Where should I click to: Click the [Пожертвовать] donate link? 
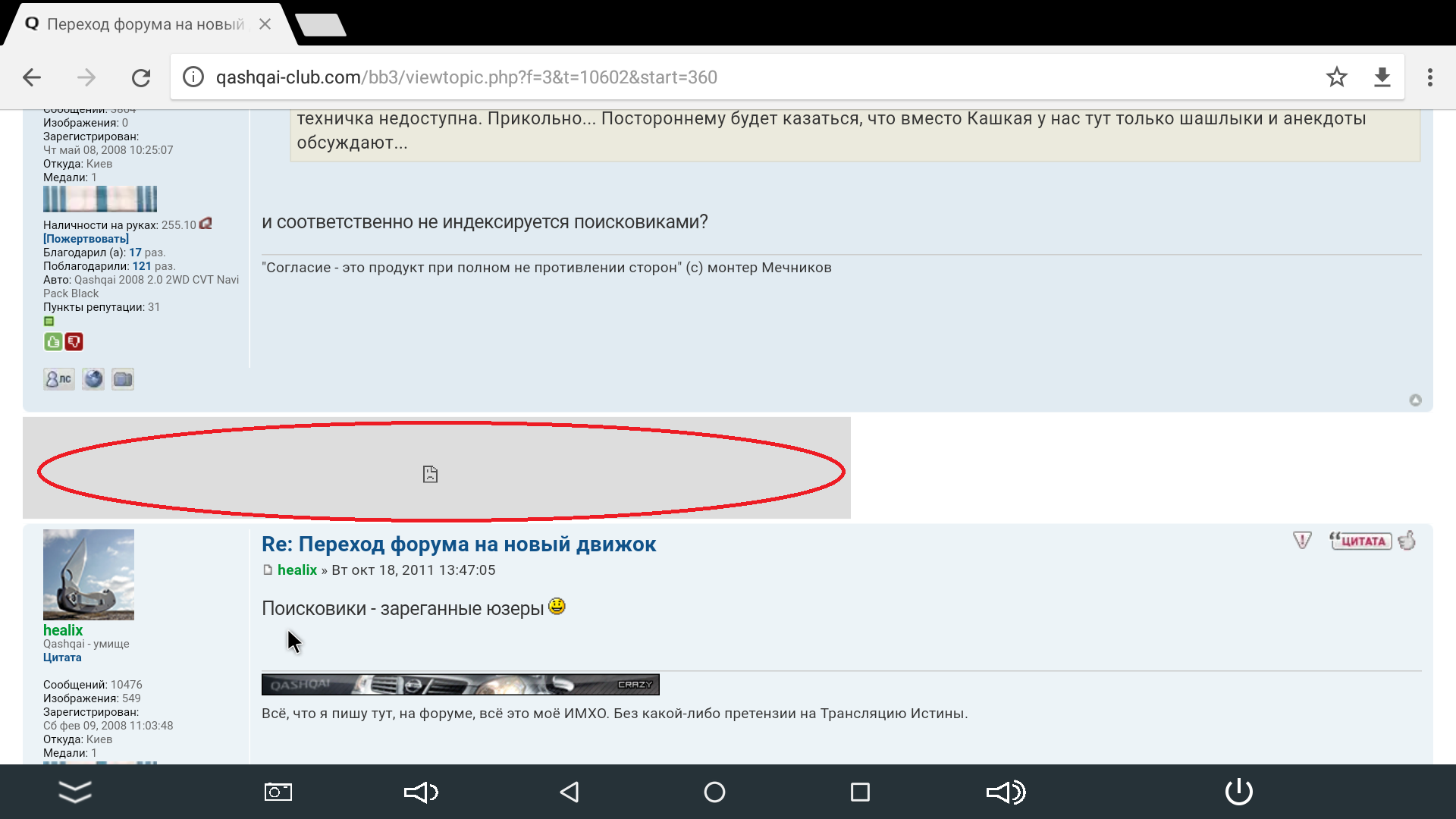[x=86, y=239]
